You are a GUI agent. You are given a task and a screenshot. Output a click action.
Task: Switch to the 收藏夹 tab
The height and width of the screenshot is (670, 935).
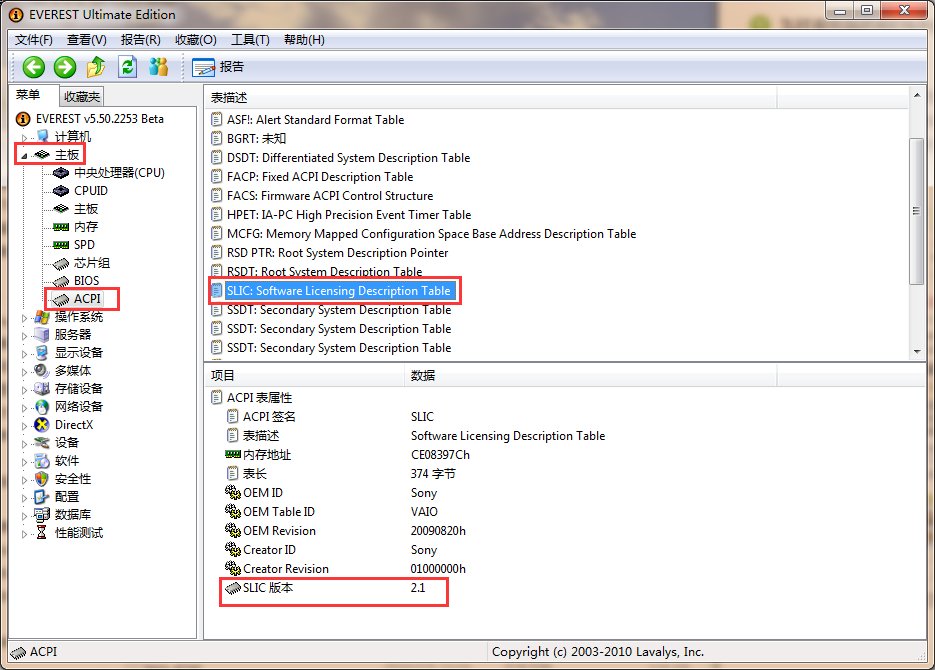[80, 96]
